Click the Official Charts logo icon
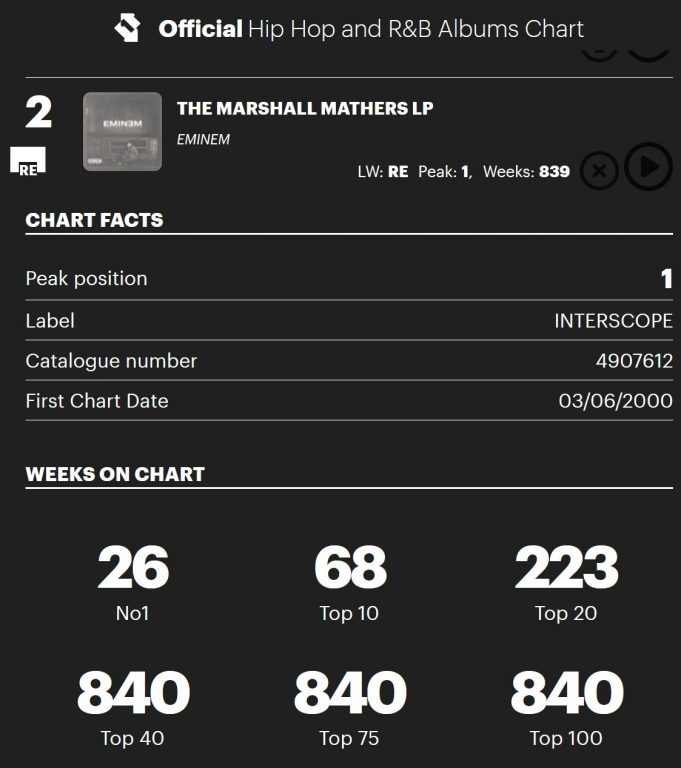The height and width of the screenshot is (768, 681). click(128, 28)
